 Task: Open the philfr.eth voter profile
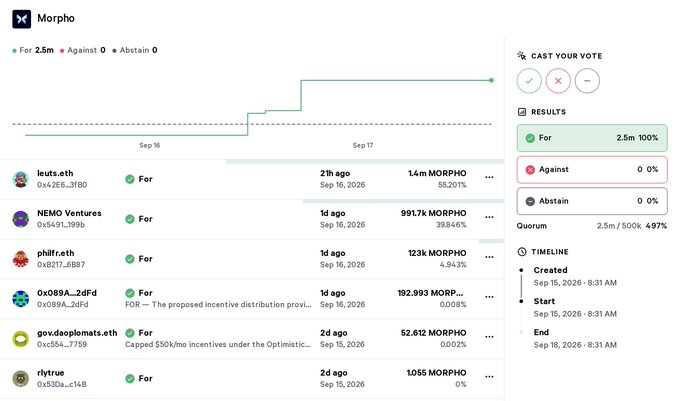[x=56, y=253]
